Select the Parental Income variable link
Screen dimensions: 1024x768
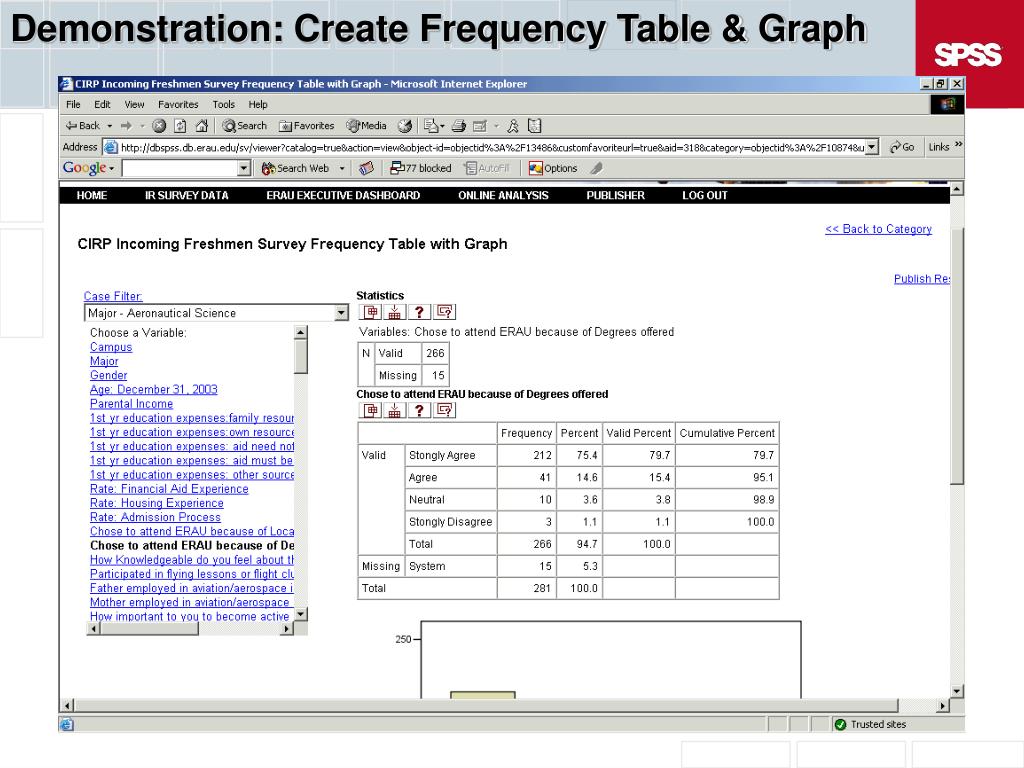tap(131, 404)
